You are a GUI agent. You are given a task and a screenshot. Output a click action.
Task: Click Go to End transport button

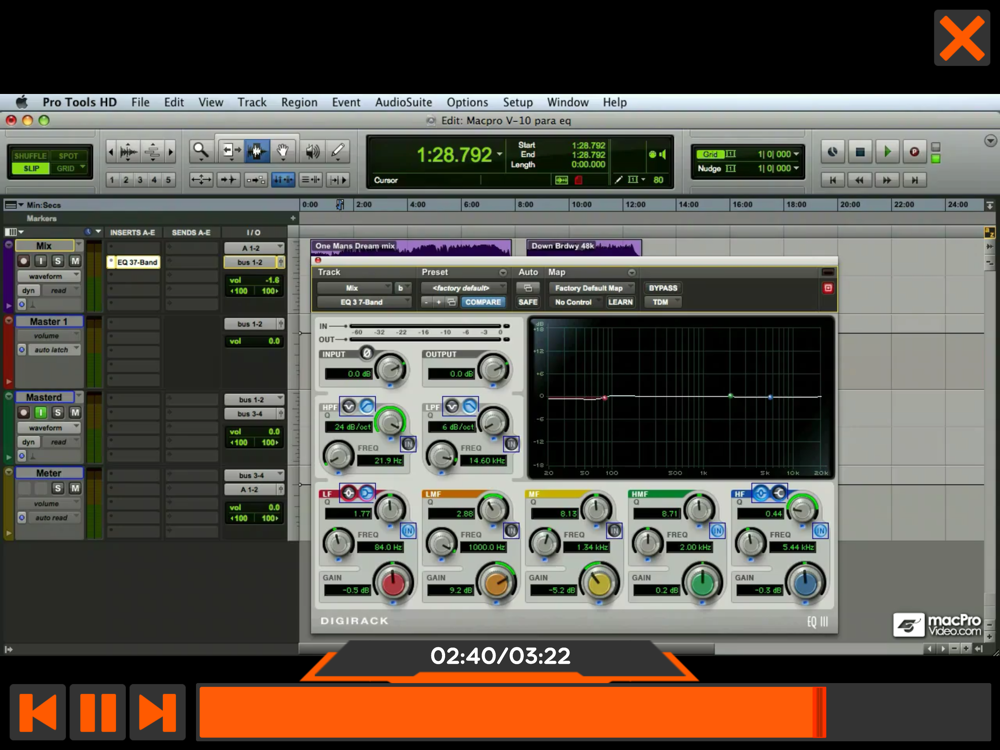914,180
